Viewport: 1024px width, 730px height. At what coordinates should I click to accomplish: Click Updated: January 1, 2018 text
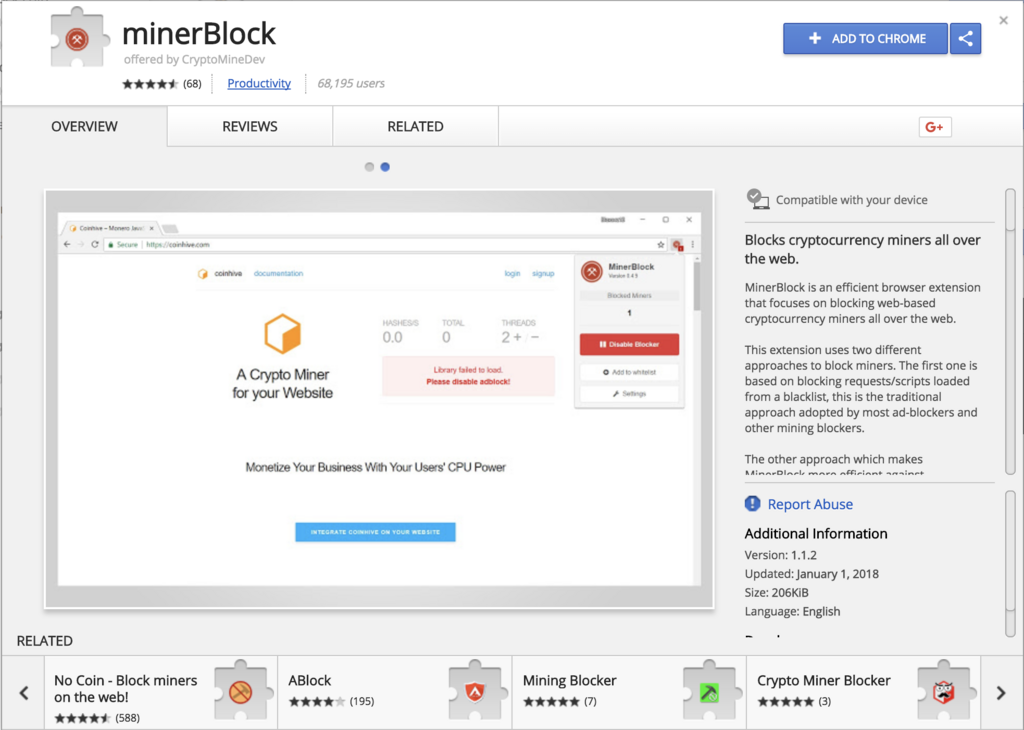point(812,574)
